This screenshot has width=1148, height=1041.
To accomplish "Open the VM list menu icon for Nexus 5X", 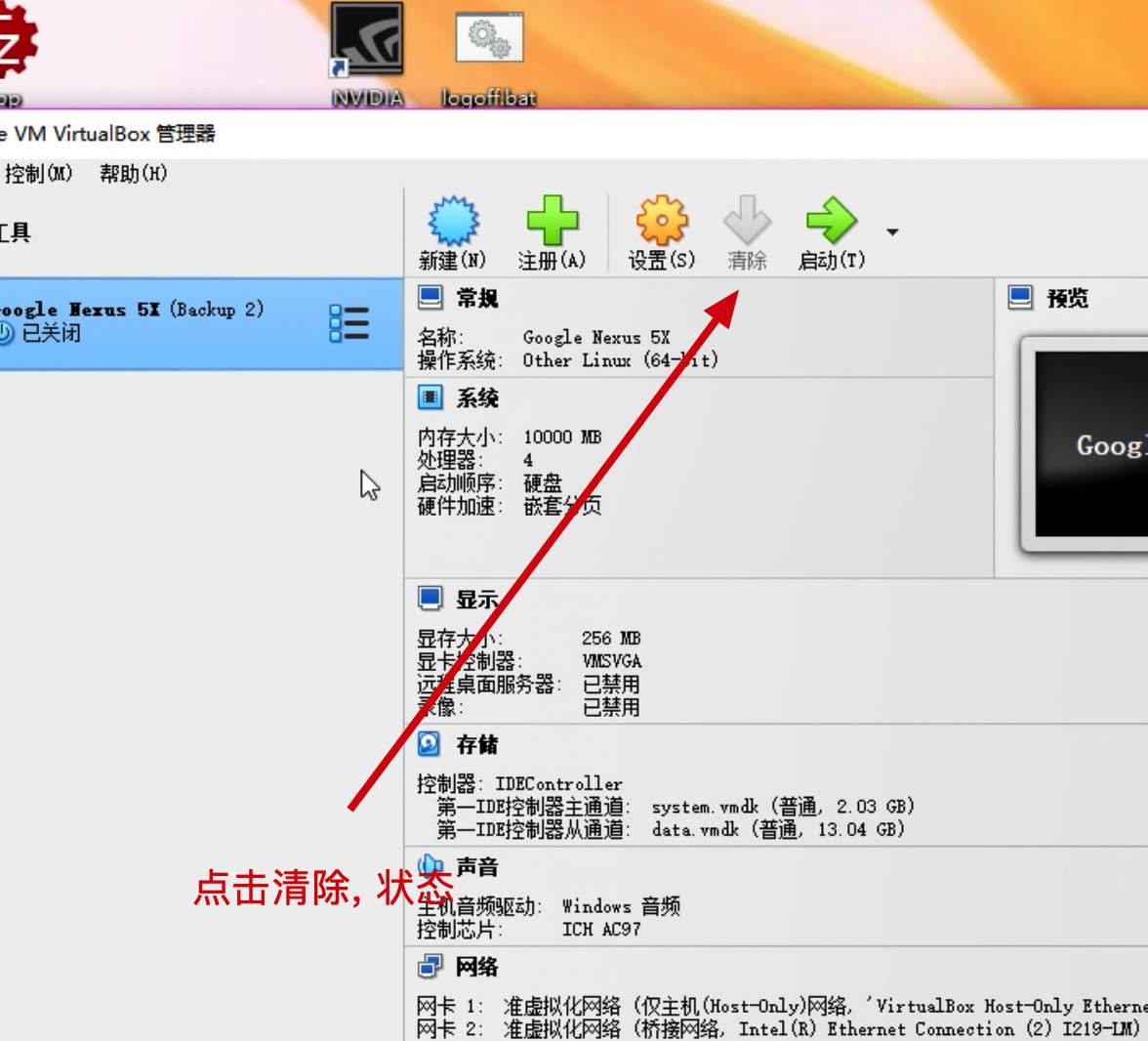I will pyautogui.click(x=349, y=323).
